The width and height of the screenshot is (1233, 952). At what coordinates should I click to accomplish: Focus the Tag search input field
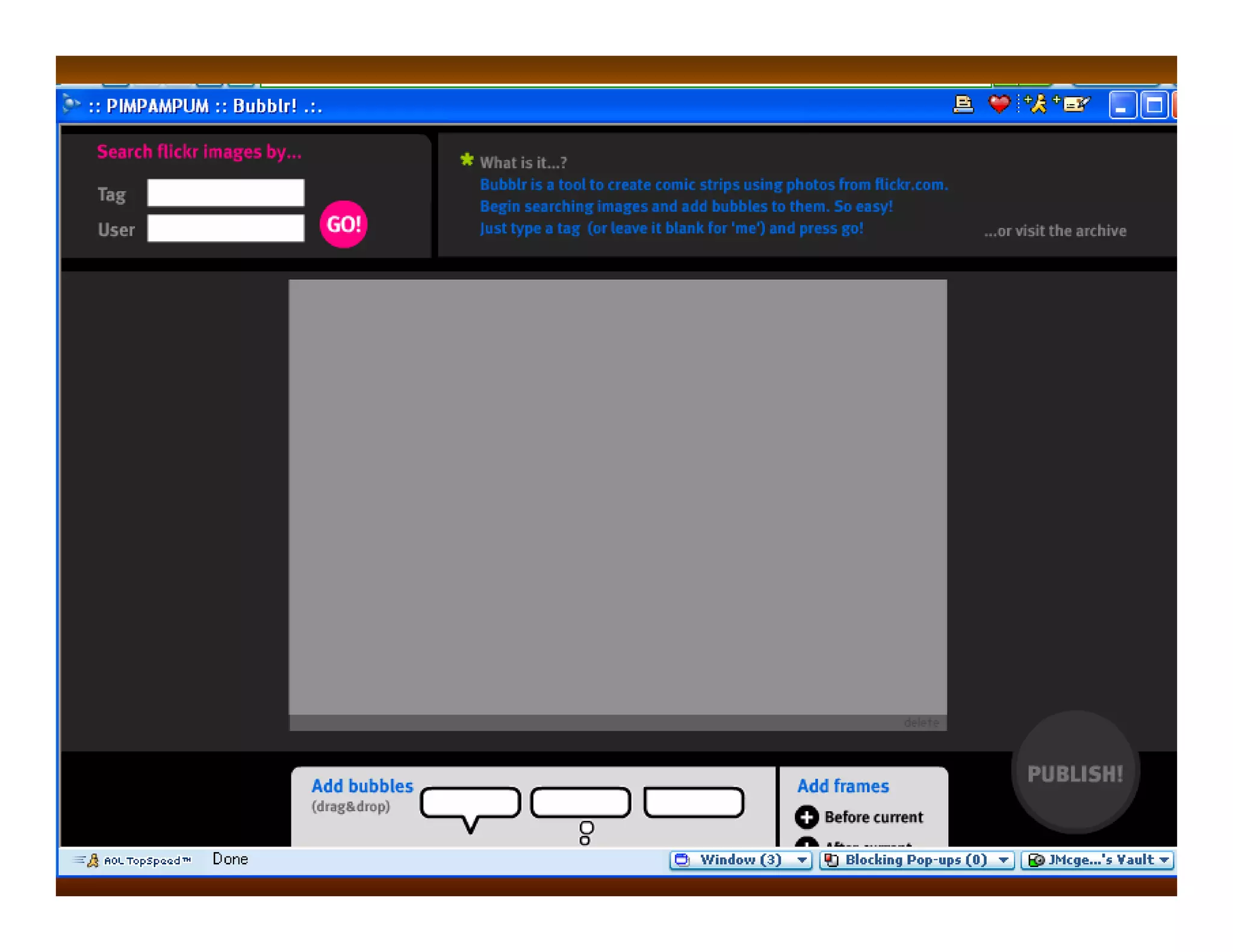pyautogui.click(x=226, y=193)
